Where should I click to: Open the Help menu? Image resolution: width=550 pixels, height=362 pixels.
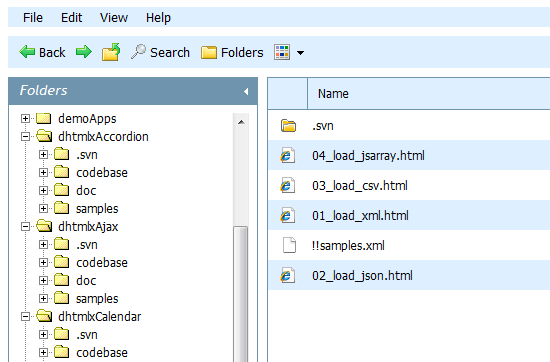[x=158, y=18]
